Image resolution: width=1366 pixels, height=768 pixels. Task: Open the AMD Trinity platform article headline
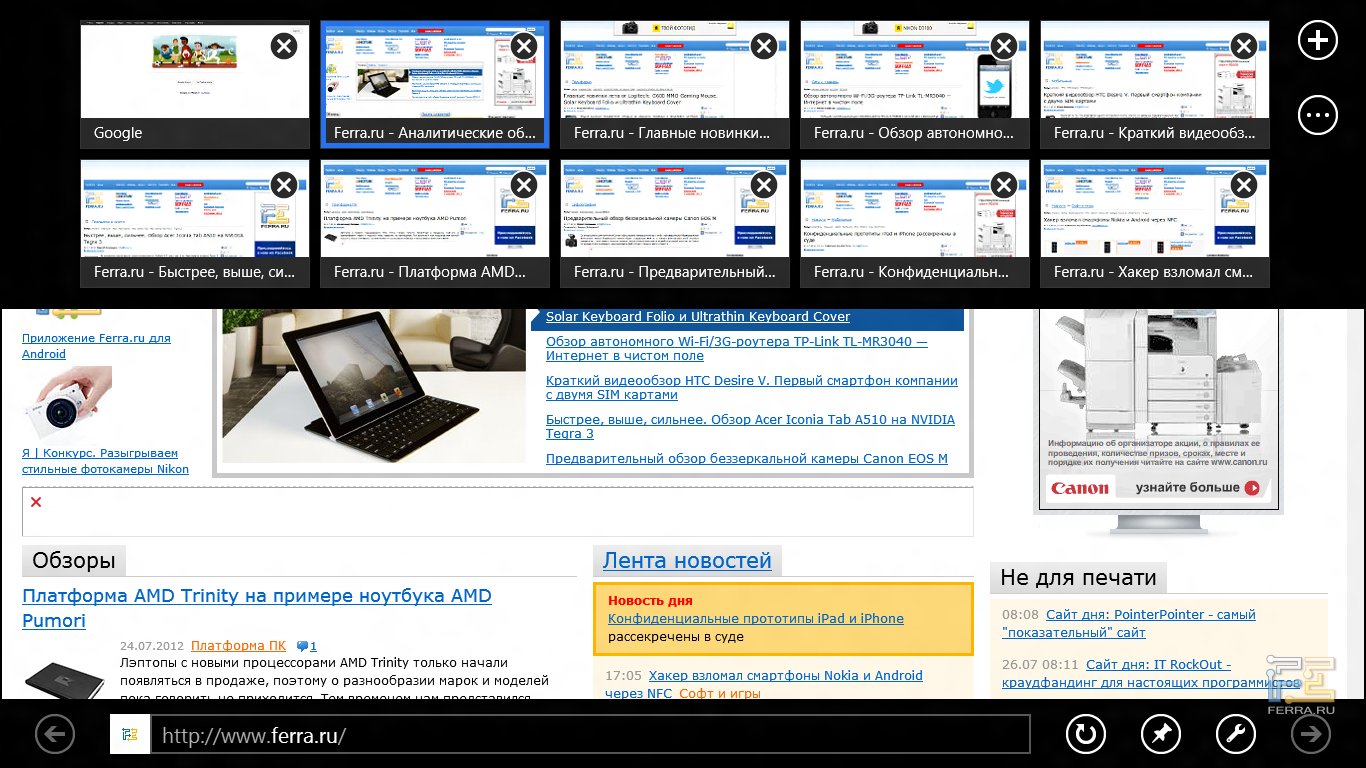click(257, 608)
